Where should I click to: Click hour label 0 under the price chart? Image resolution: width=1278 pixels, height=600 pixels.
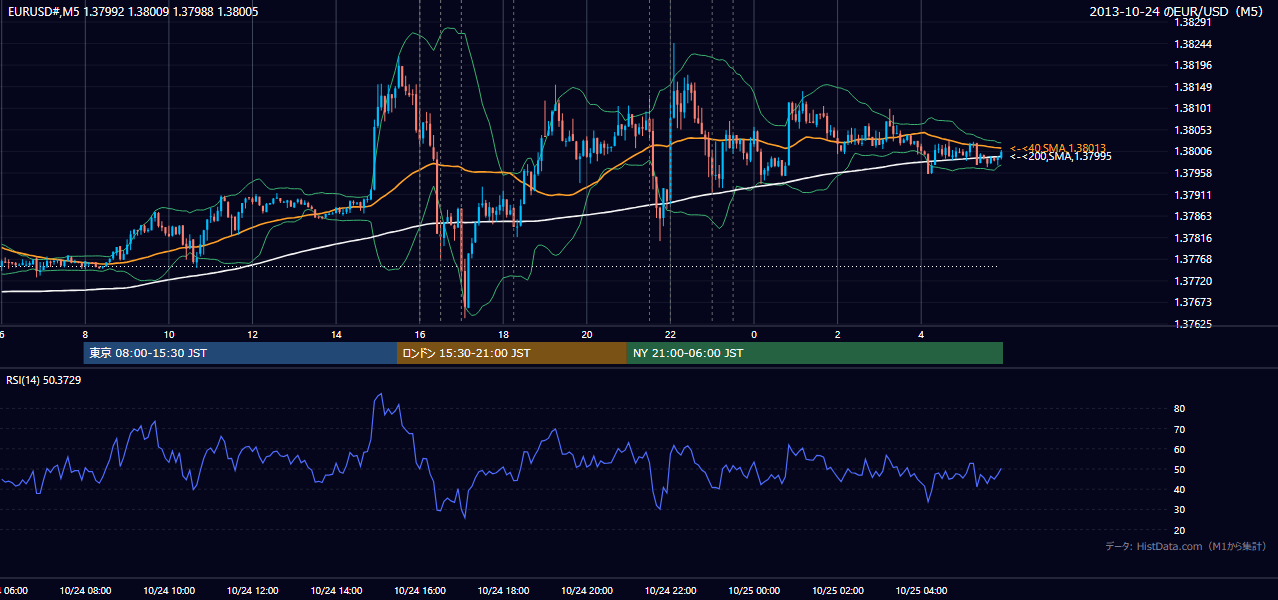754,334
